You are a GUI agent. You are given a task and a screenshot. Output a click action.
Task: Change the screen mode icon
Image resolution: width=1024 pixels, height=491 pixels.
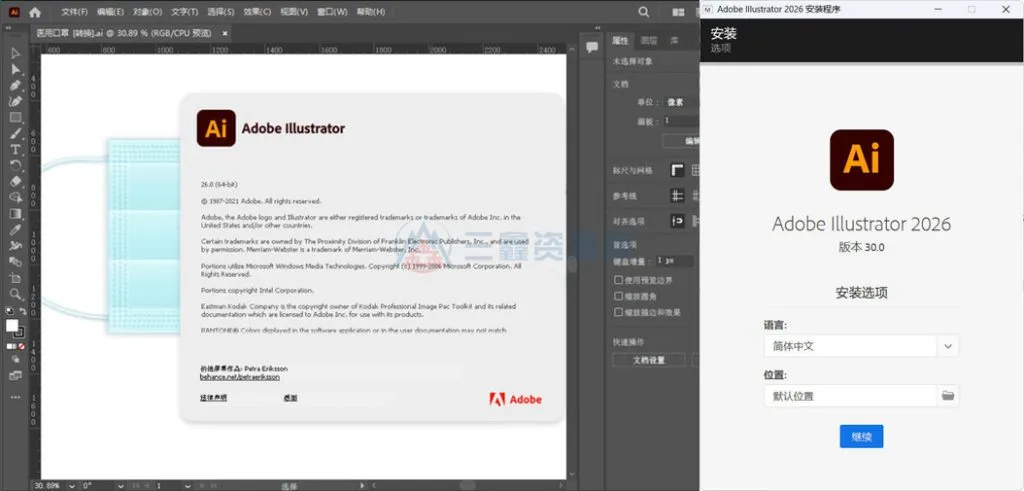click(x=15, y=375)
